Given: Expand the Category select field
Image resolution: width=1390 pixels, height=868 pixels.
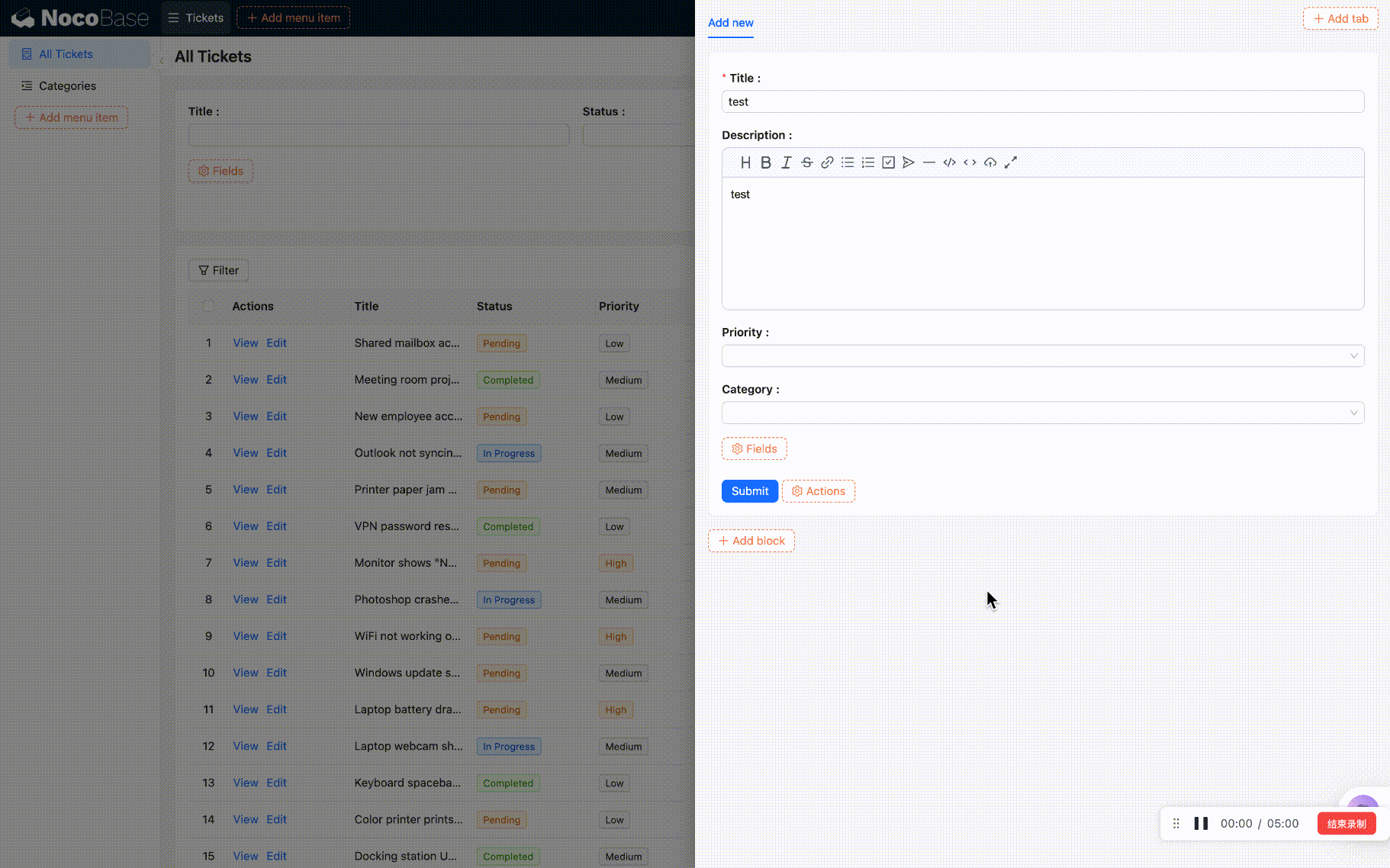Looking at the screenshot, I should pos(1042,413).
